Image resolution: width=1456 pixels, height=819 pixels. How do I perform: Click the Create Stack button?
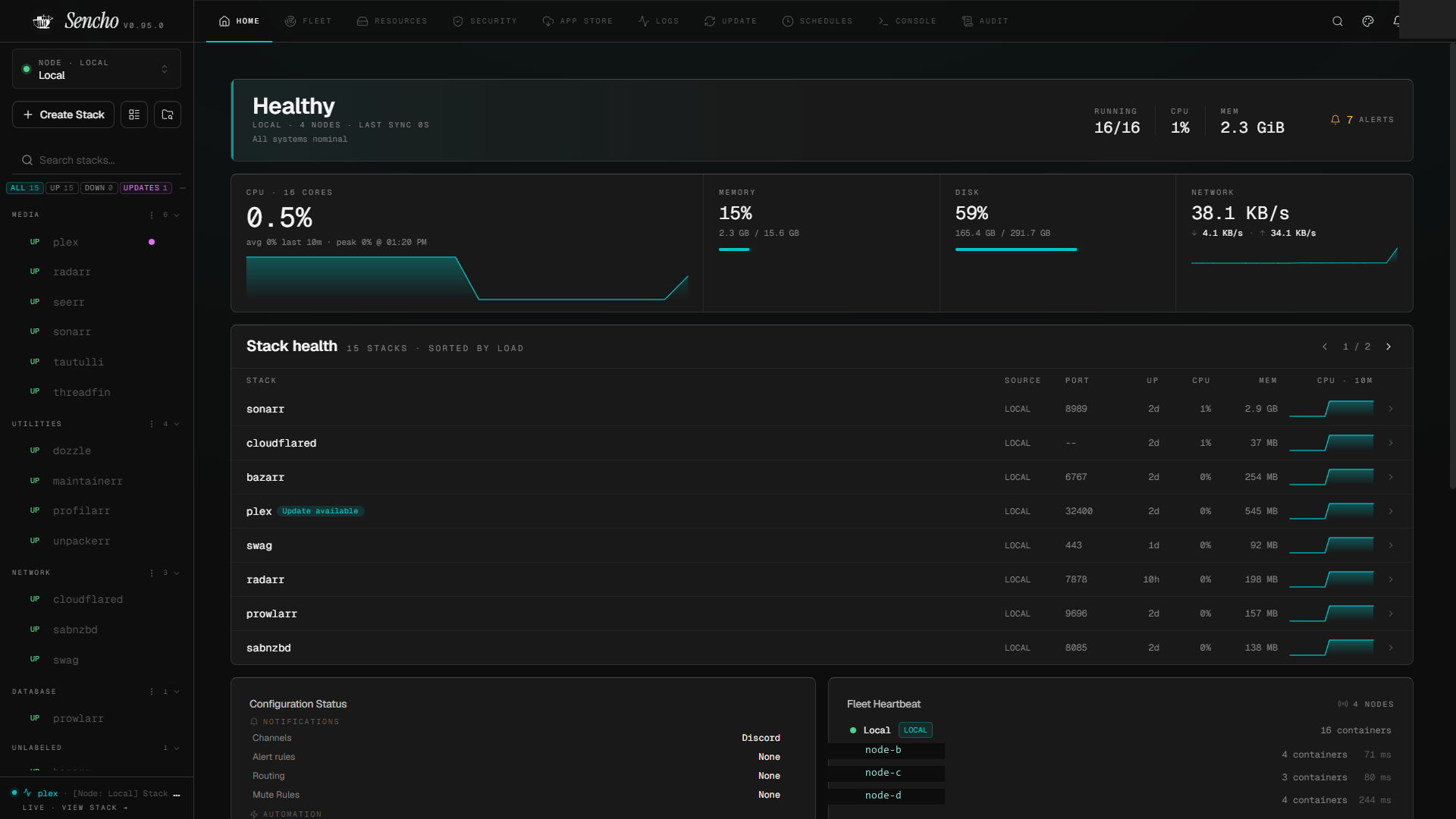[x=64, y=115]
